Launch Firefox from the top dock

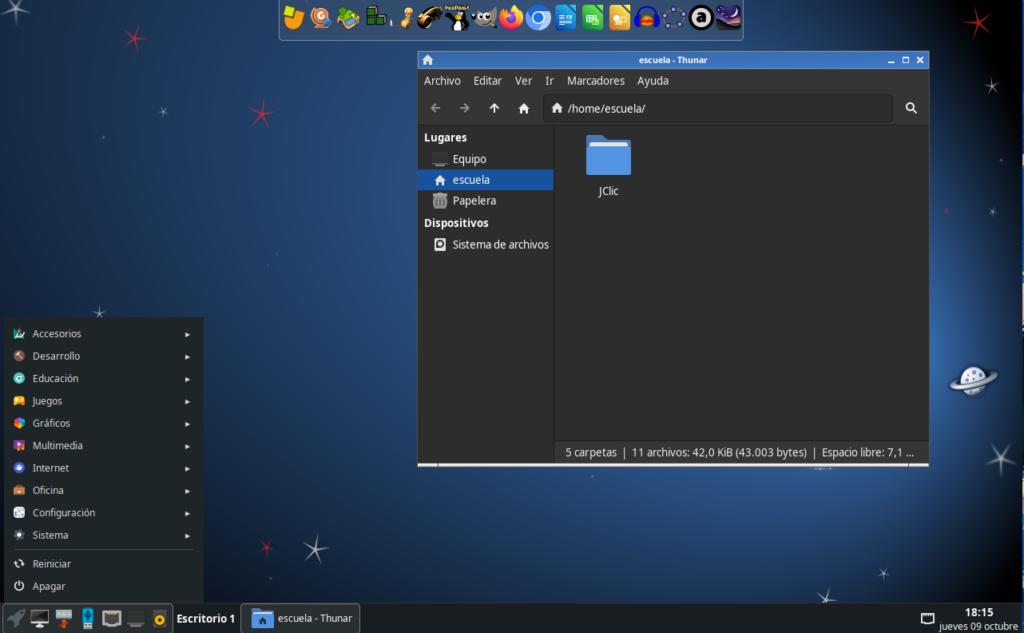pyautogui.click(x=511, y=17)
